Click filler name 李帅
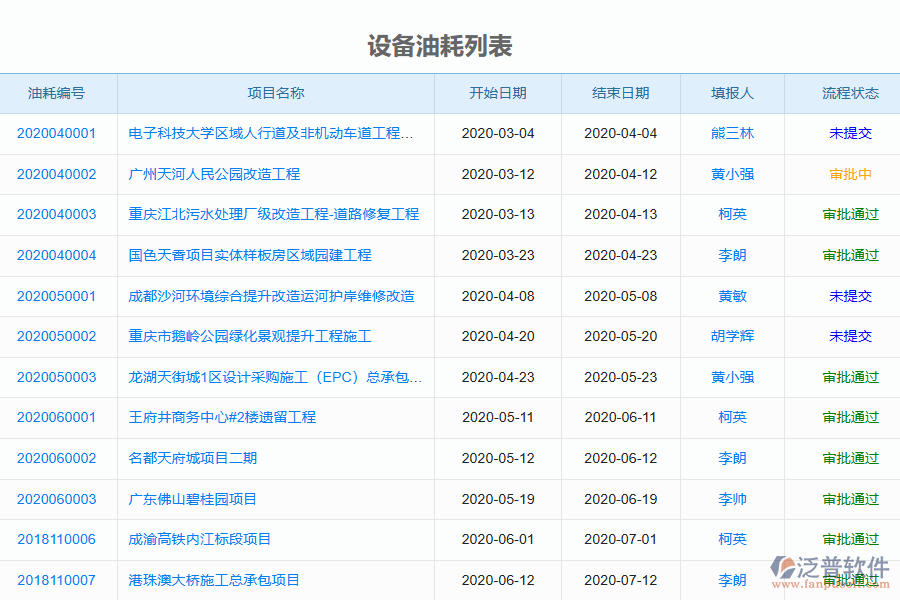The height and width of the screenshot is (600, 900). [x=732, y=499]
